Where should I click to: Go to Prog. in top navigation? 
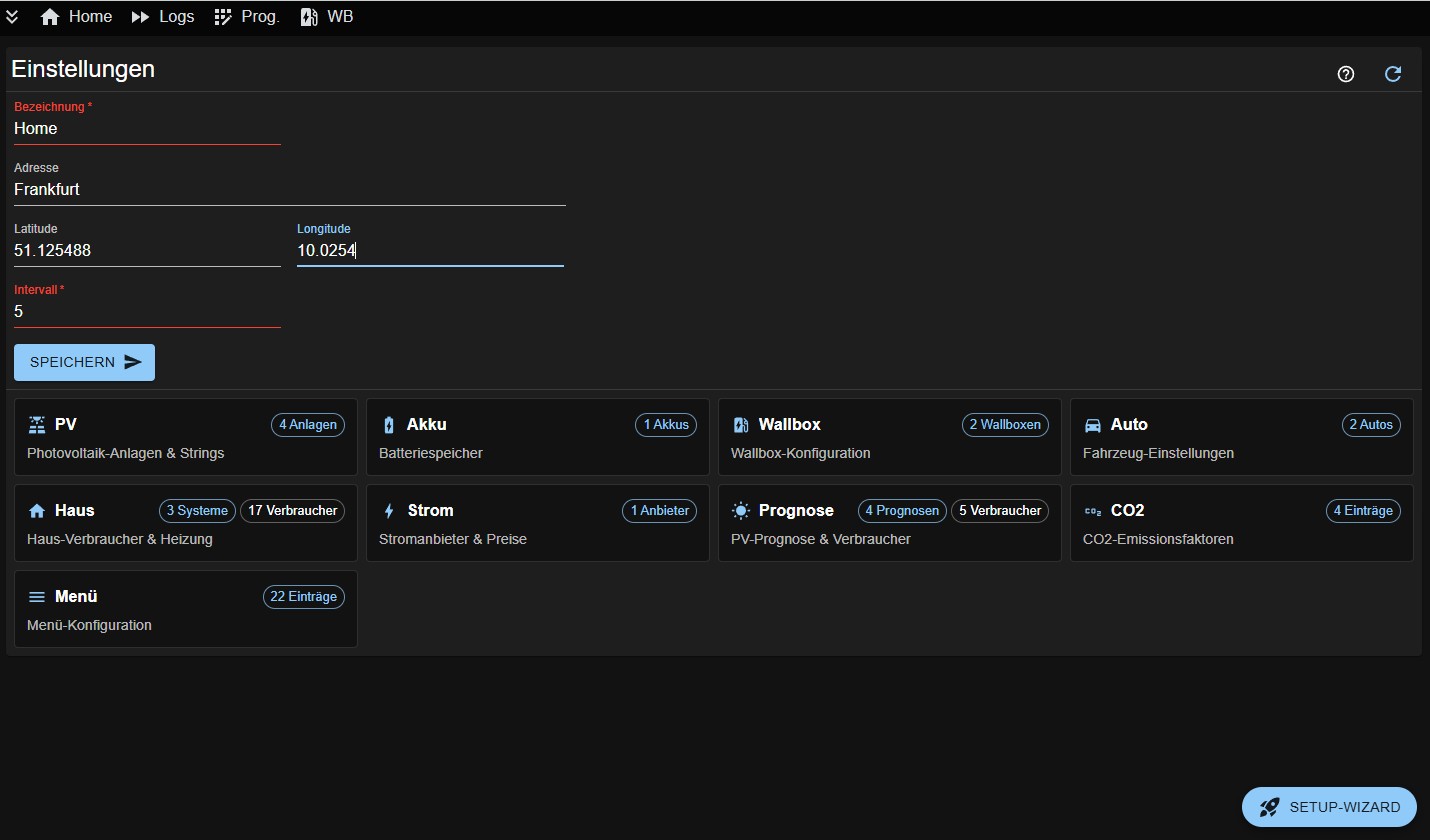click(247, 17)
